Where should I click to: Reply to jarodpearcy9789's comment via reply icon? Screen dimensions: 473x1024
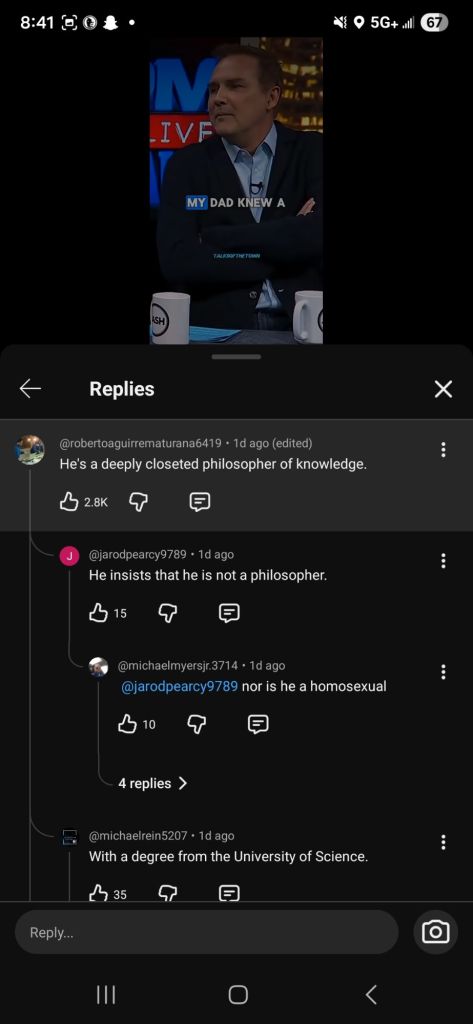tap(229, 613)
